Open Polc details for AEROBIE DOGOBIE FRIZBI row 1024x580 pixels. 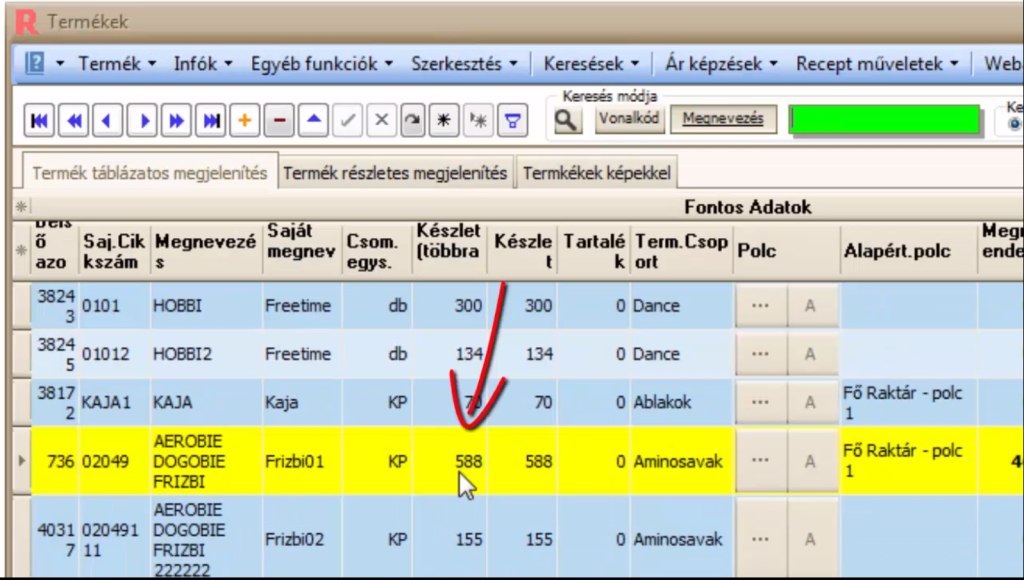(760, 461)
